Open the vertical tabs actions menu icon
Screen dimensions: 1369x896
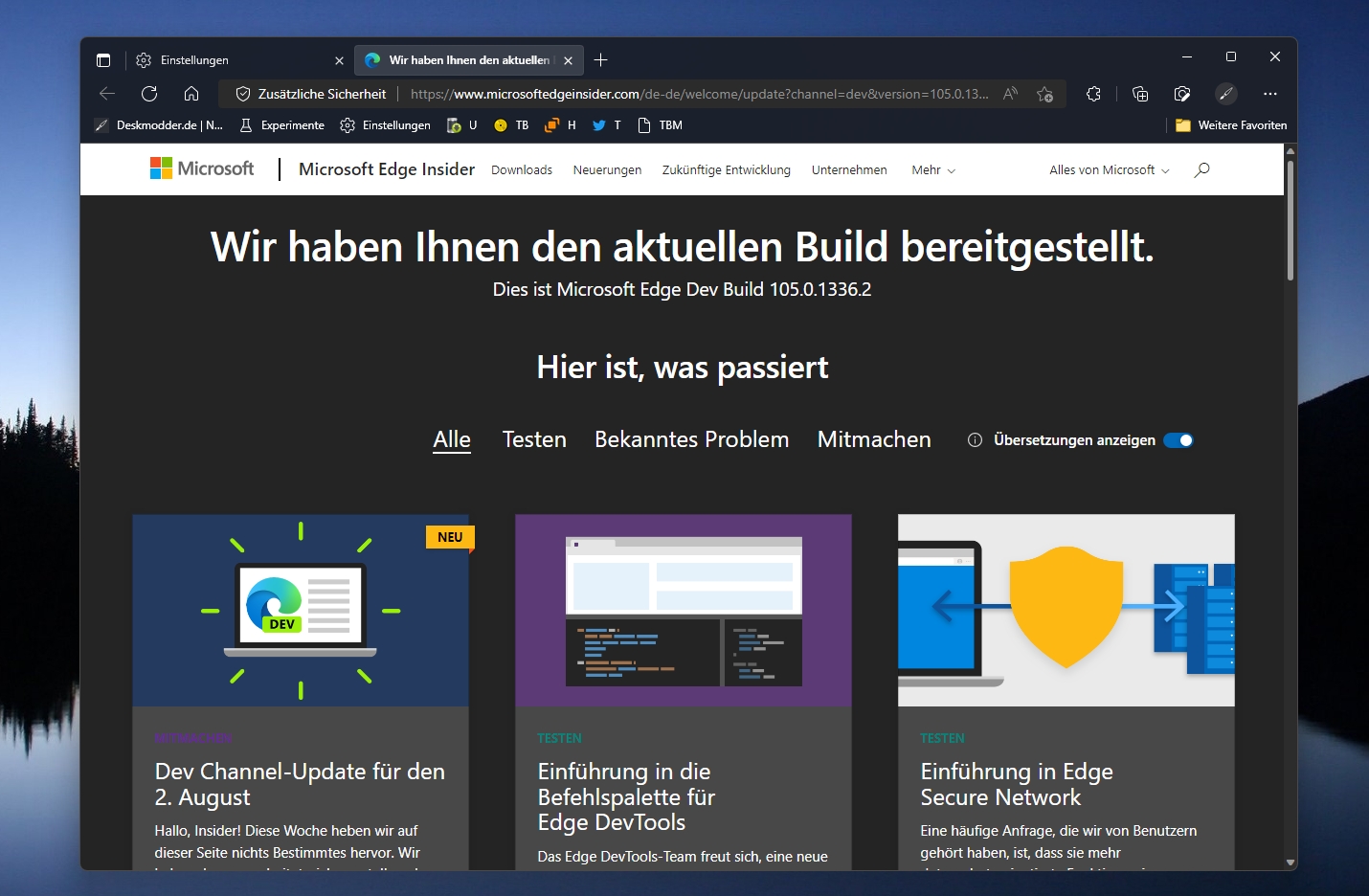[x=103, y=60]
